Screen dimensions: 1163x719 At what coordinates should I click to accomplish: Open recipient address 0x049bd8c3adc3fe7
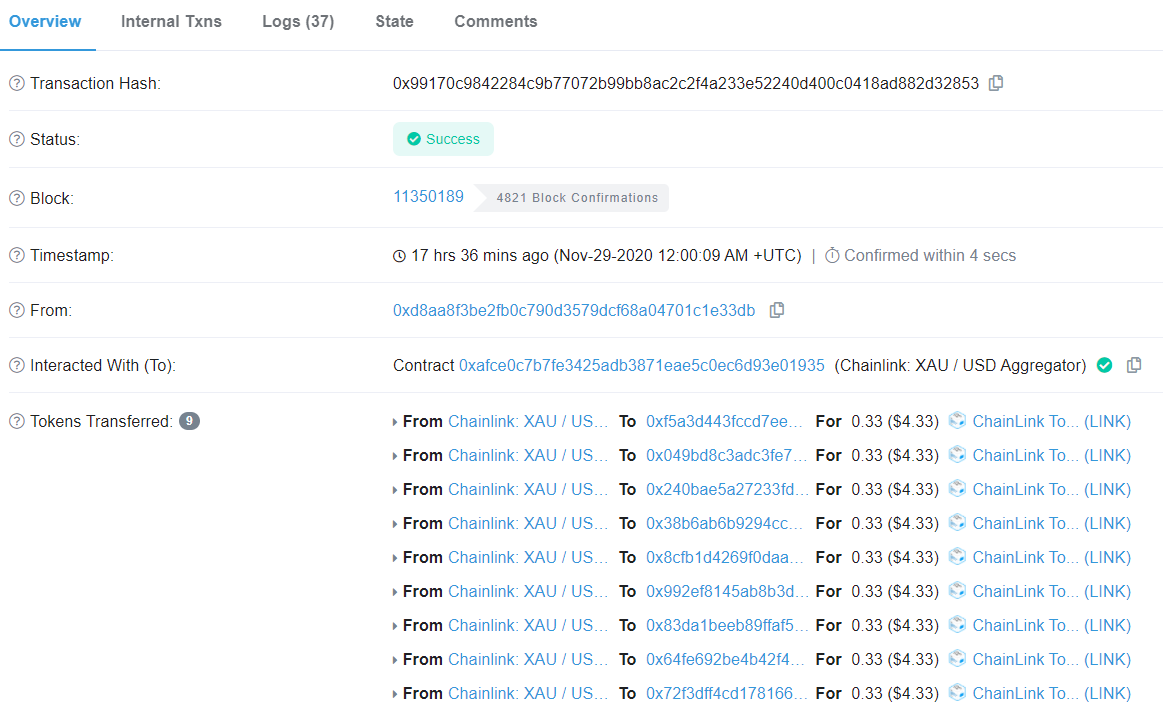[x=726, y=456]
